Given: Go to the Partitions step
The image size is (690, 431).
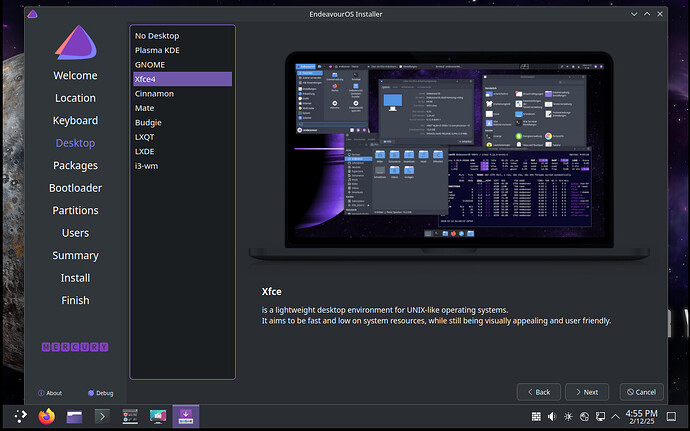Looking at the screenshot, I should tap(75, 210).
